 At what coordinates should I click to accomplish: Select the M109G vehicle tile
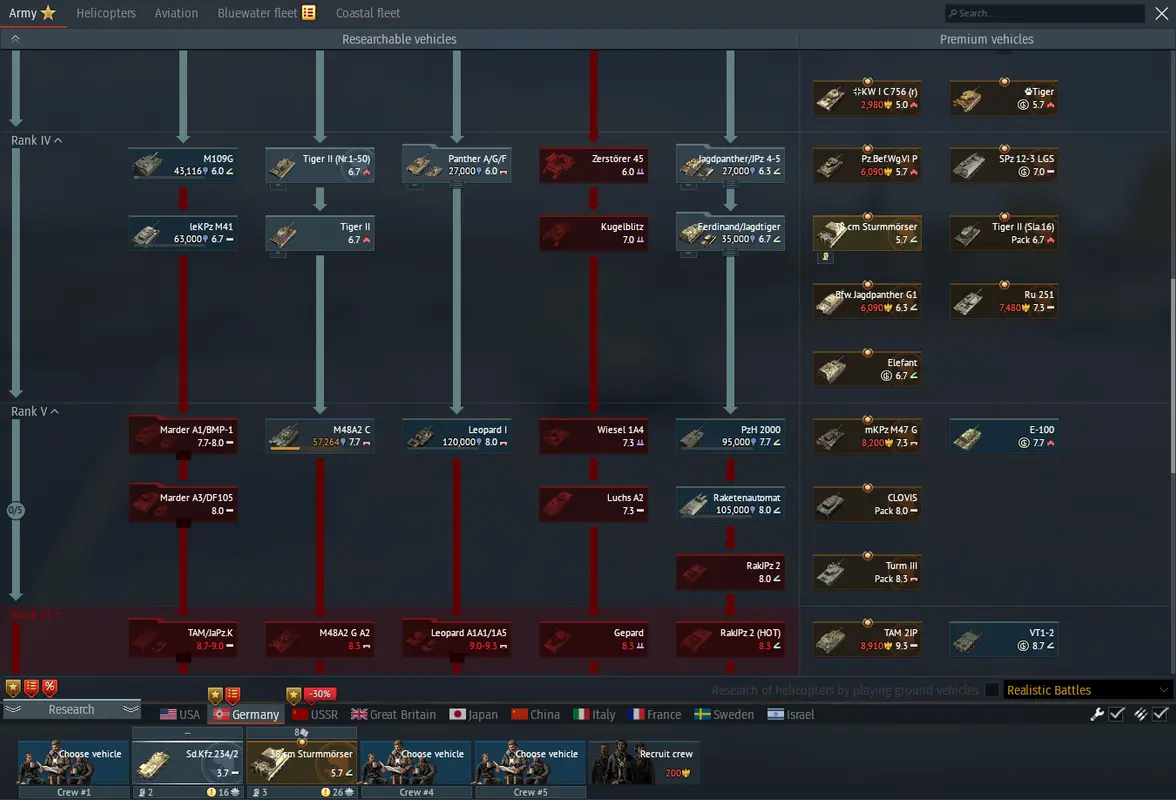(183, 165)
